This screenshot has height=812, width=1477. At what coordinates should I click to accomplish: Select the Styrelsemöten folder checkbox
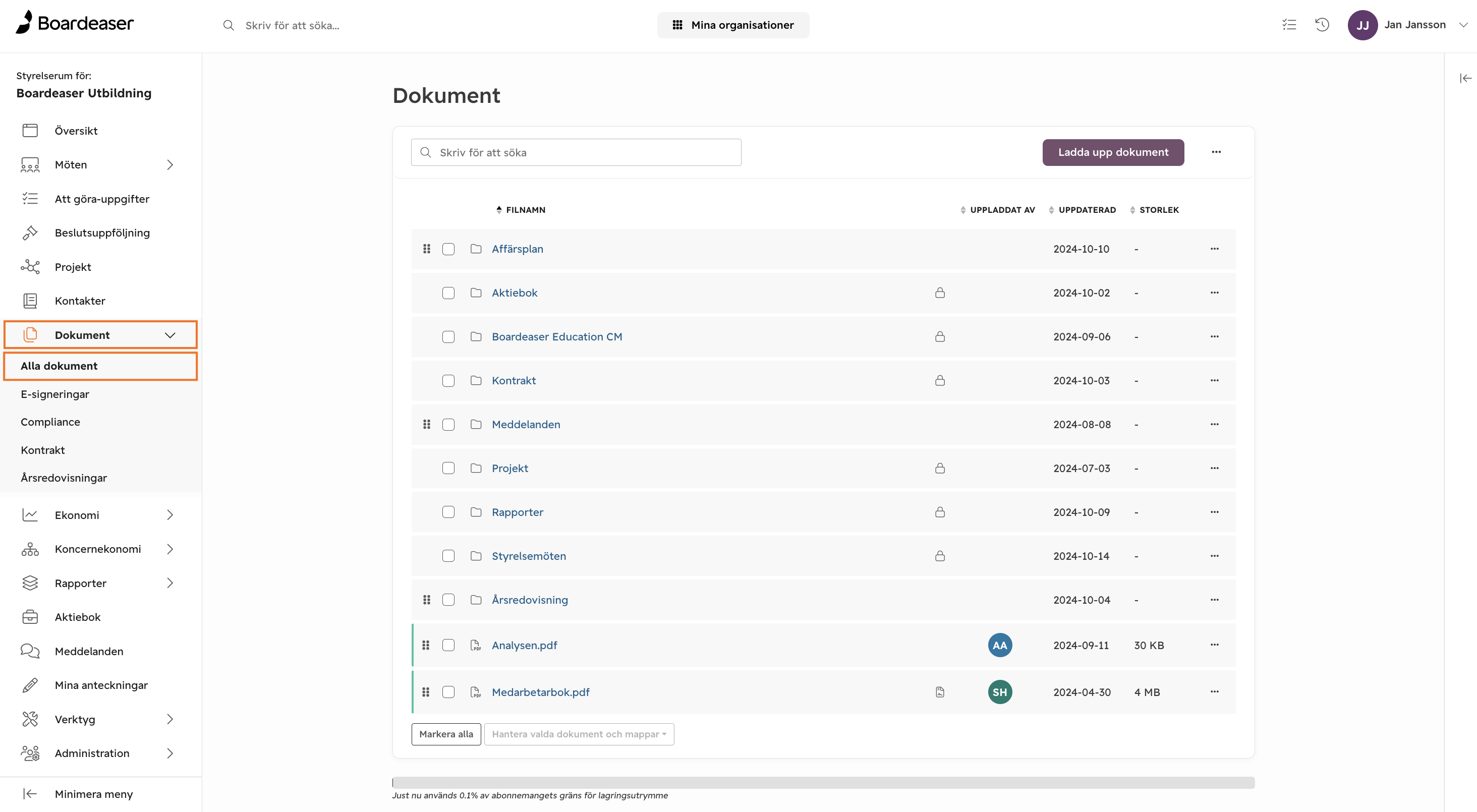tap(448, 556)
